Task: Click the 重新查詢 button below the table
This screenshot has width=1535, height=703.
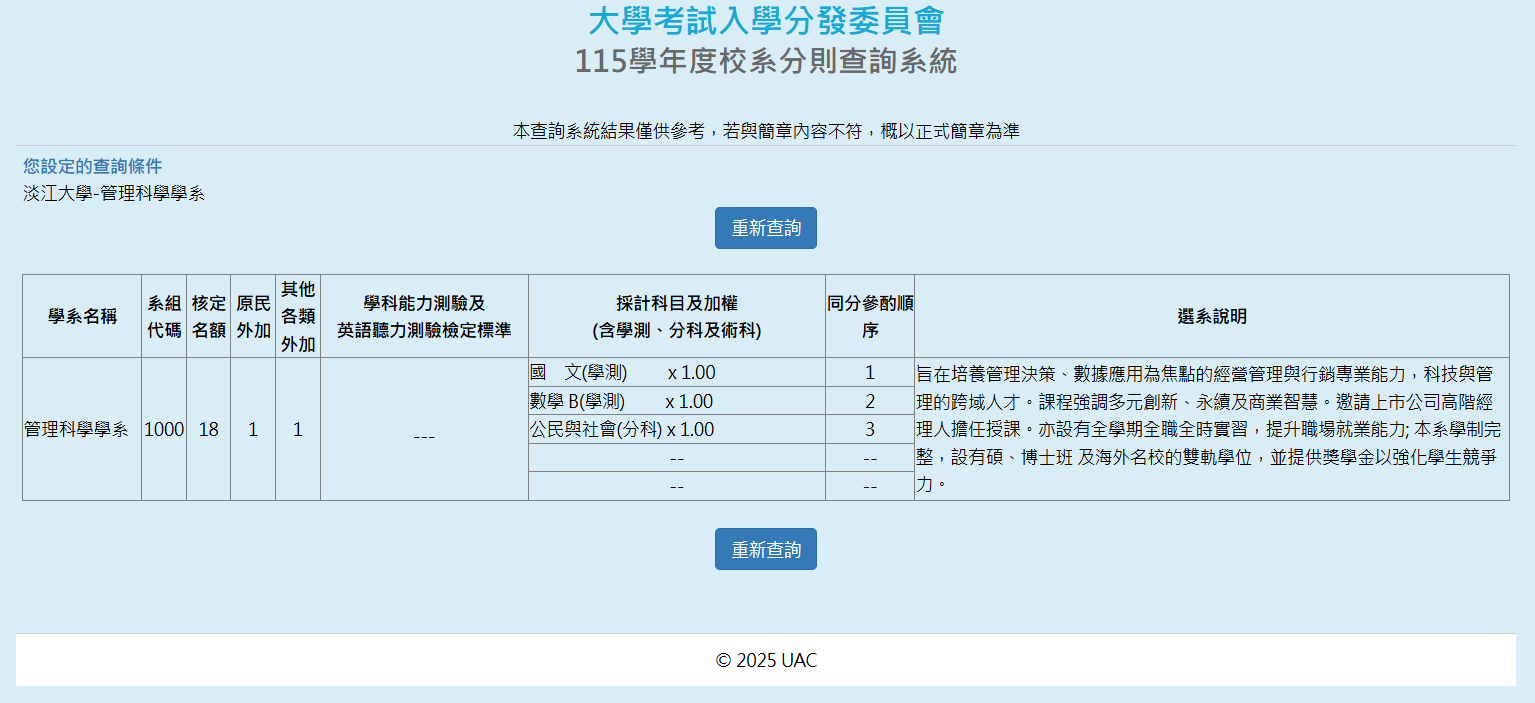Action: tap(765, 549)
